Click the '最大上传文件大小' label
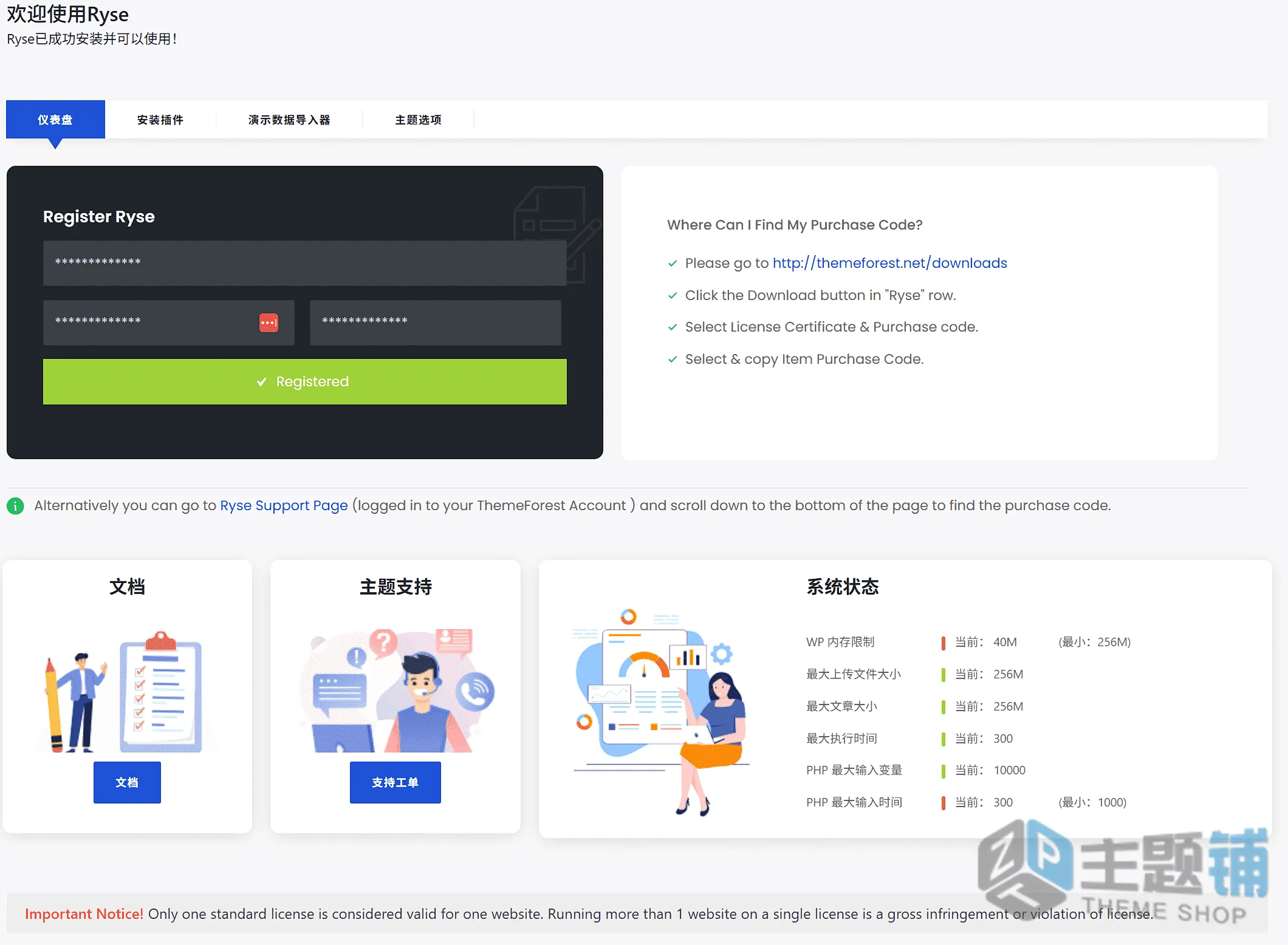The height and width of the screenshot is (945, 1288). pos(853,674)
